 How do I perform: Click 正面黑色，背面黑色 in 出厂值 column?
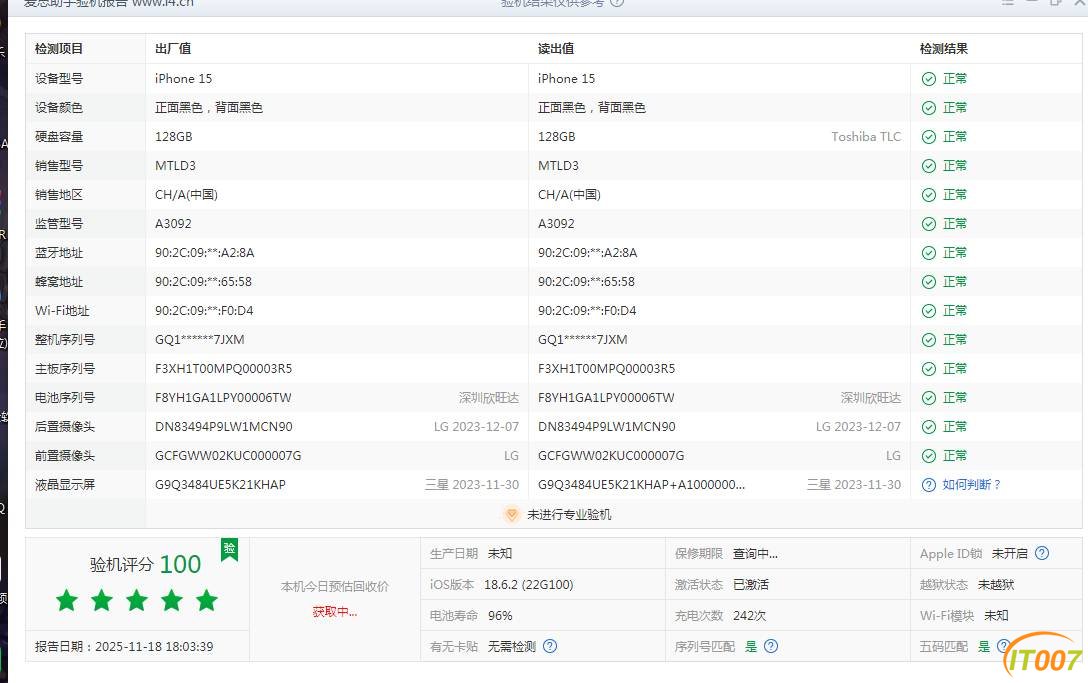pos(209,108)
